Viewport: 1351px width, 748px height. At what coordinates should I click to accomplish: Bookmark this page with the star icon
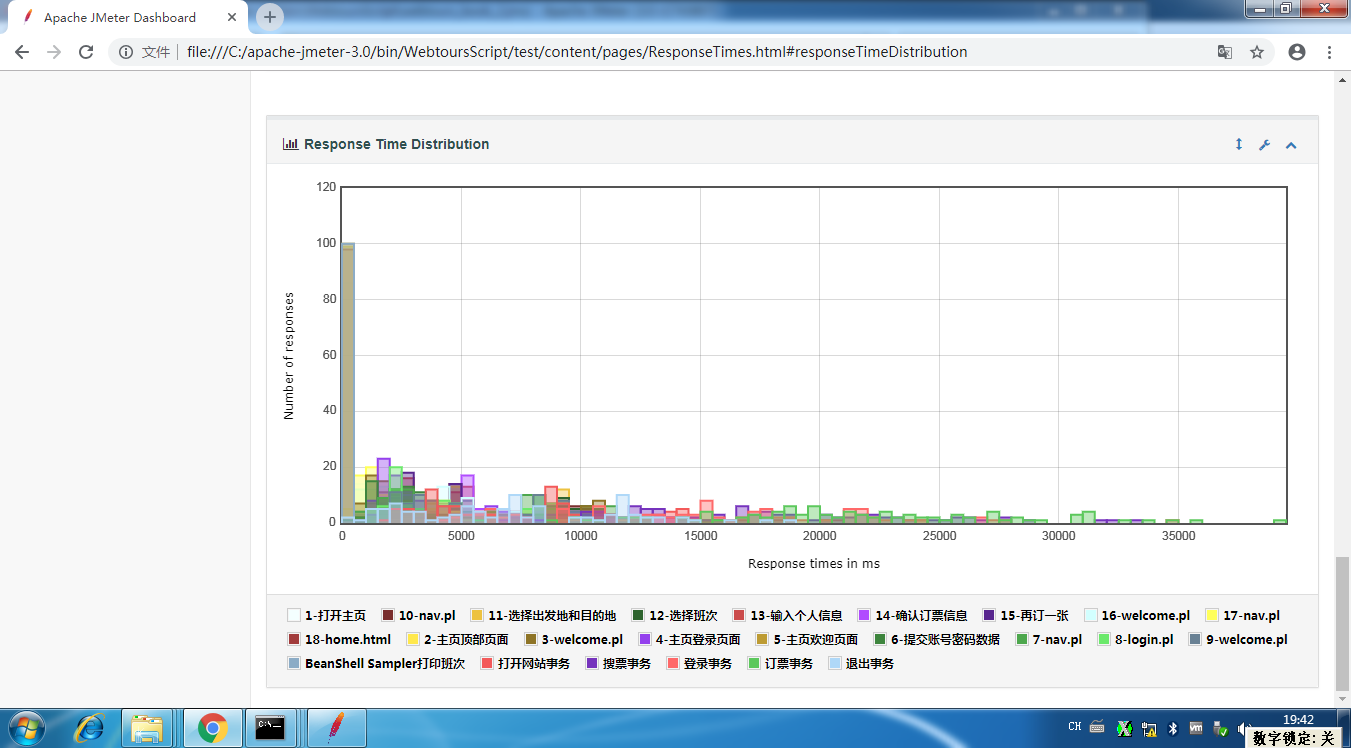1257,52
